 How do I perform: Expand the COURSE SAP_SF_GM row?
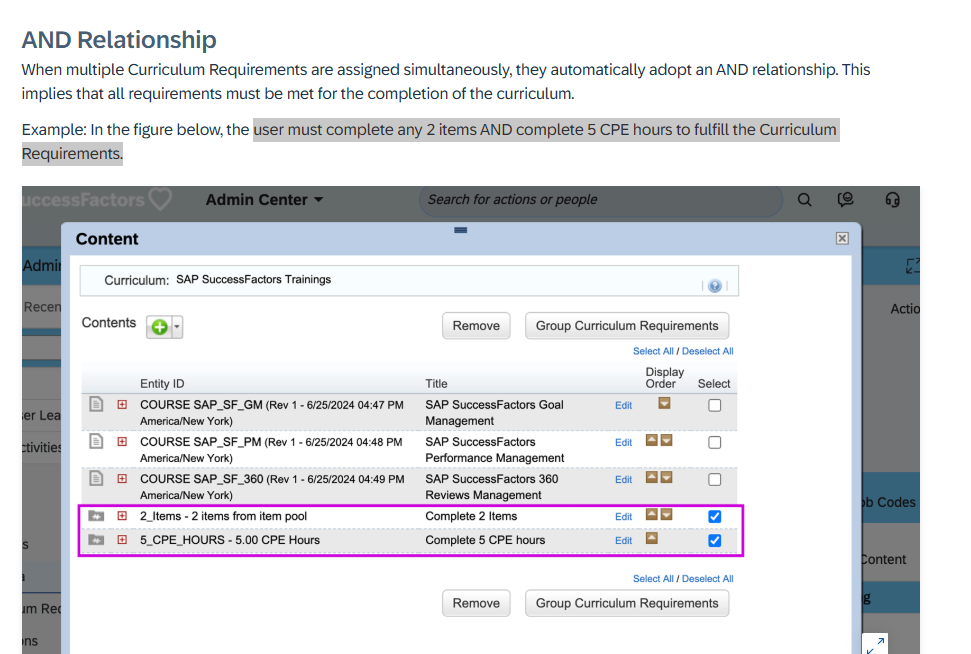click(122, 405)
